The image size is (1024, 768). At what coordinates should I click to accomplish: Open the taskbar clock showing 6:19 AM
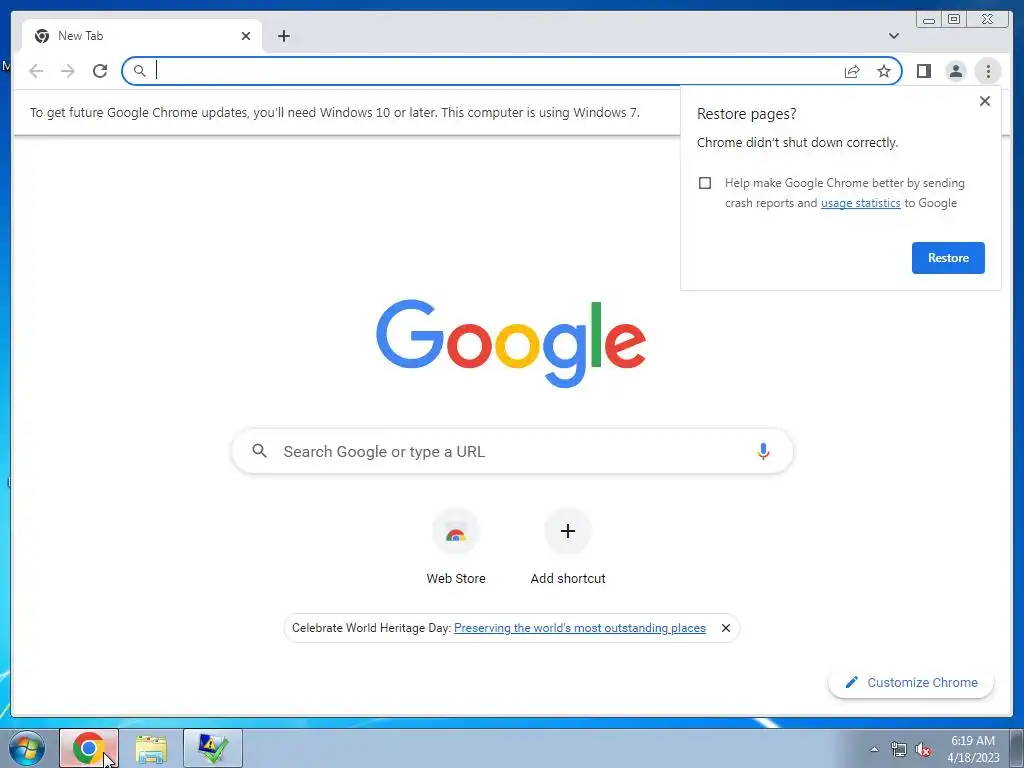973,749
